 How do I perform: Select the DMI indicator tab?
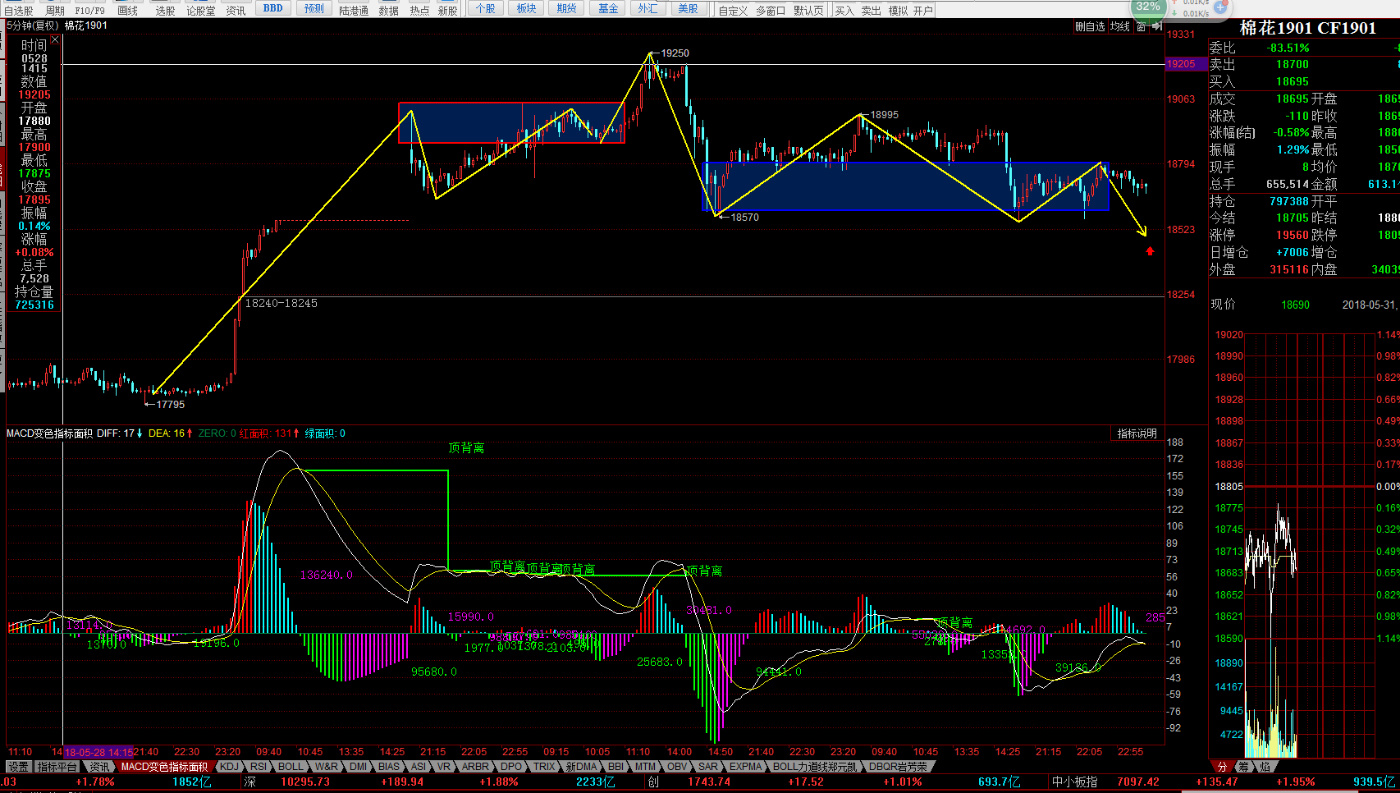(358, 767)
